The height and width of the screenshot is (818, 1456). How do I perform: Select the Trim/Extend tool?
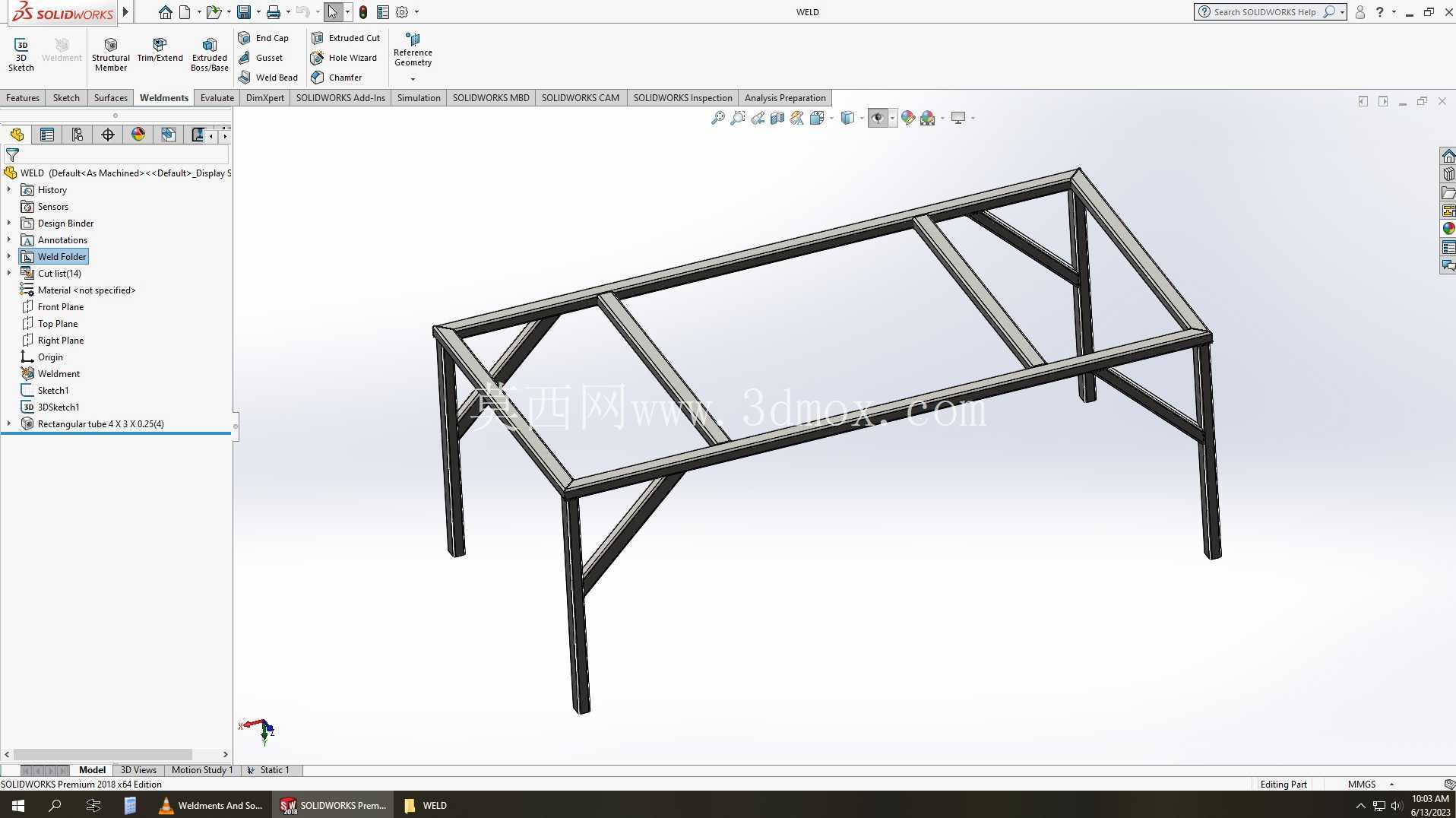tap(160, 50)
